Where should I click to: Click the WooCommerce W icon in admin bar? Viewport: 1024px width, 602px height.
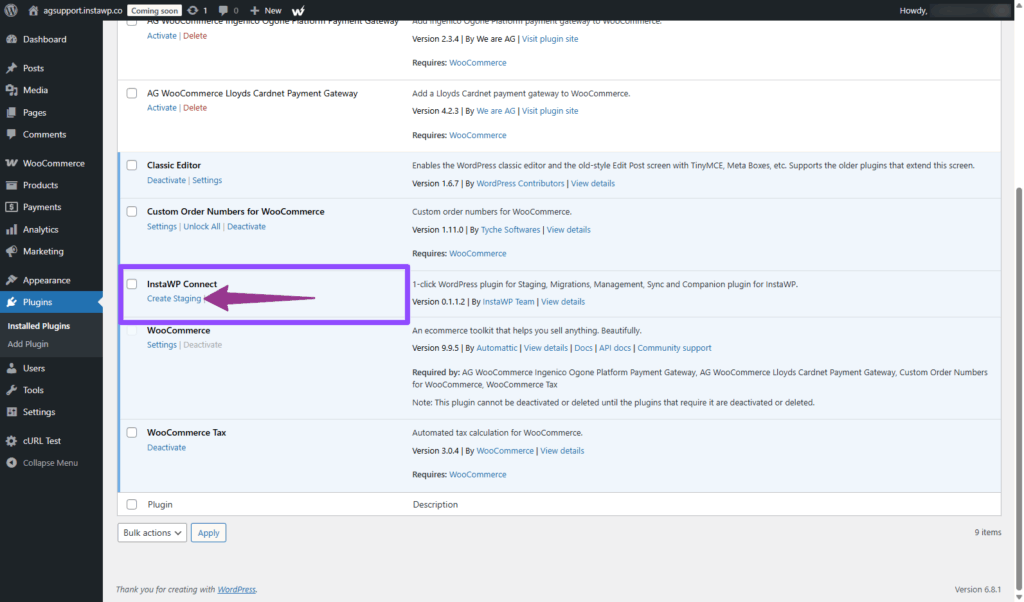(299, 10)
